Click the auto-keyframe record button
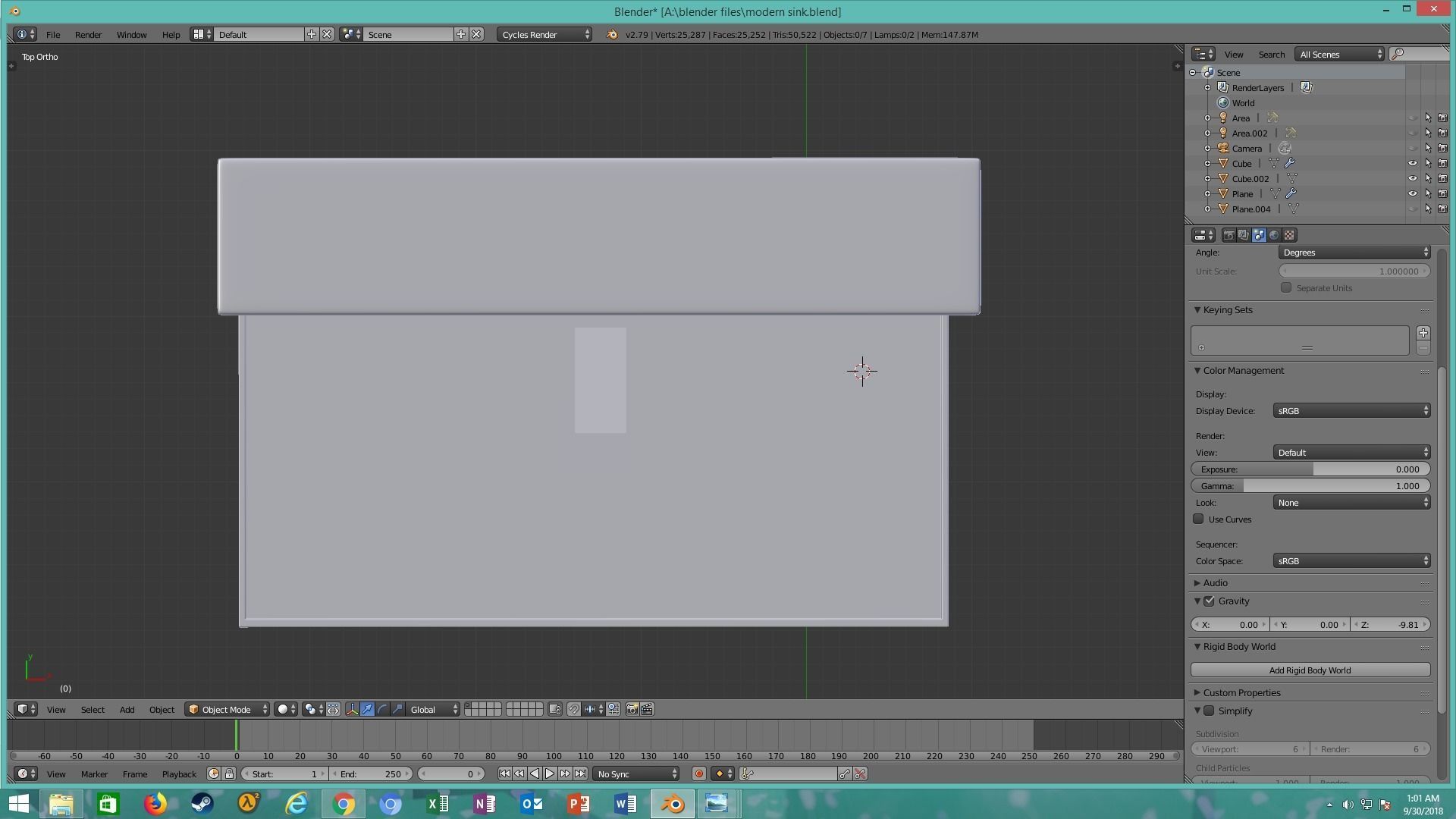Screen dimensions: 1456x819 (698, 774)
